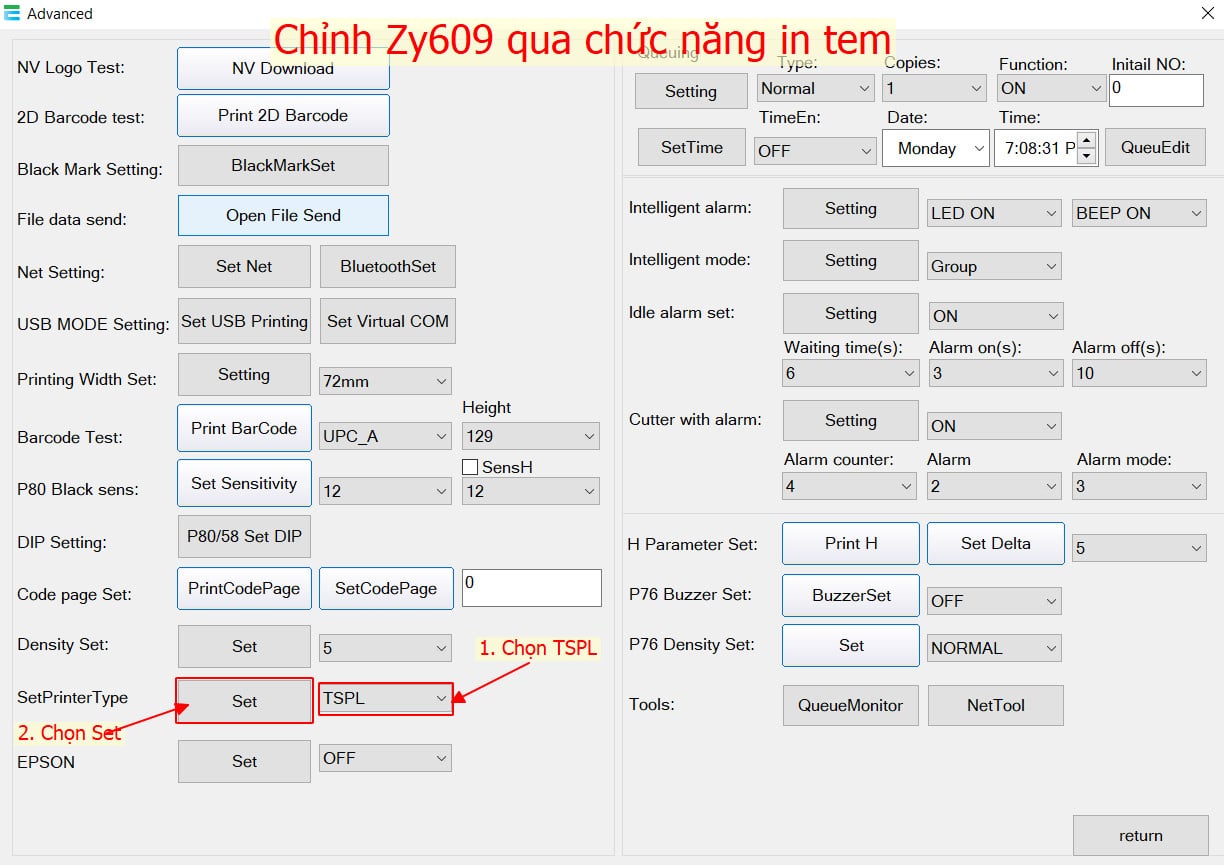The width and height of the screenshot is (1224, 865).
Task: Click Open File Send
Action: click(x=282, y=215)
